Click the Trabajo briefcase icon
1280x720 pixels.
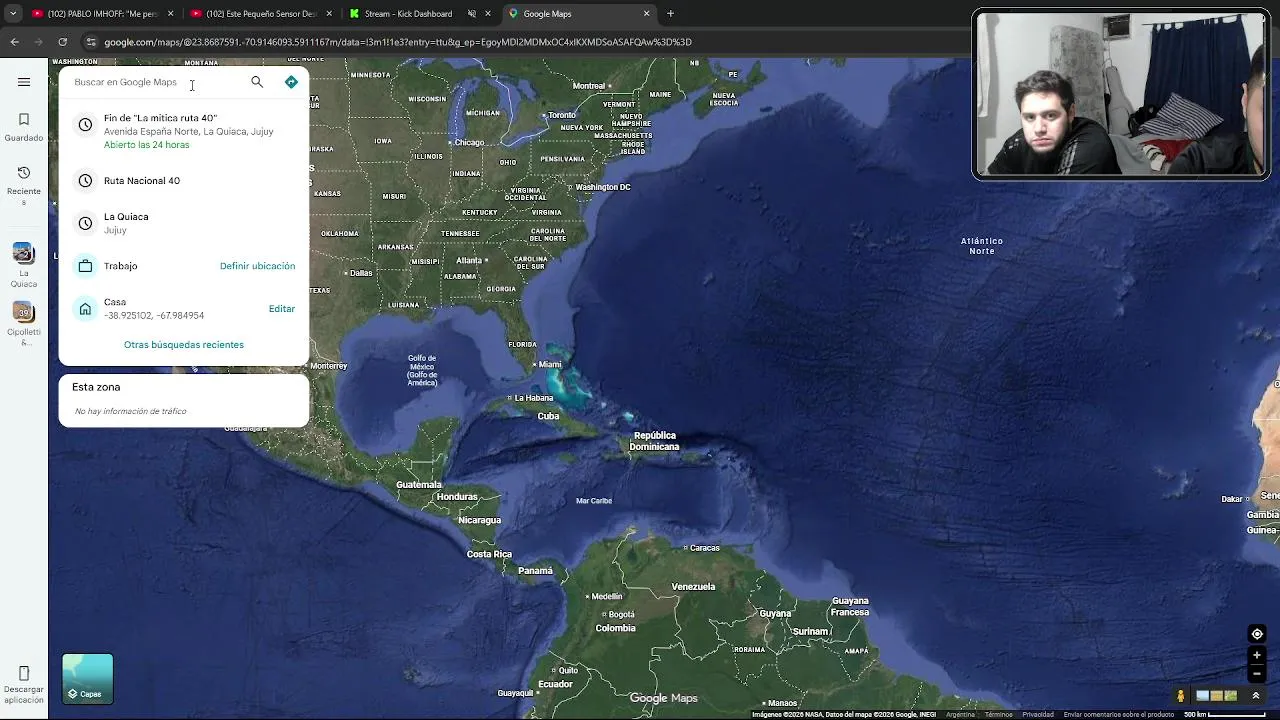tap(85, 266)
